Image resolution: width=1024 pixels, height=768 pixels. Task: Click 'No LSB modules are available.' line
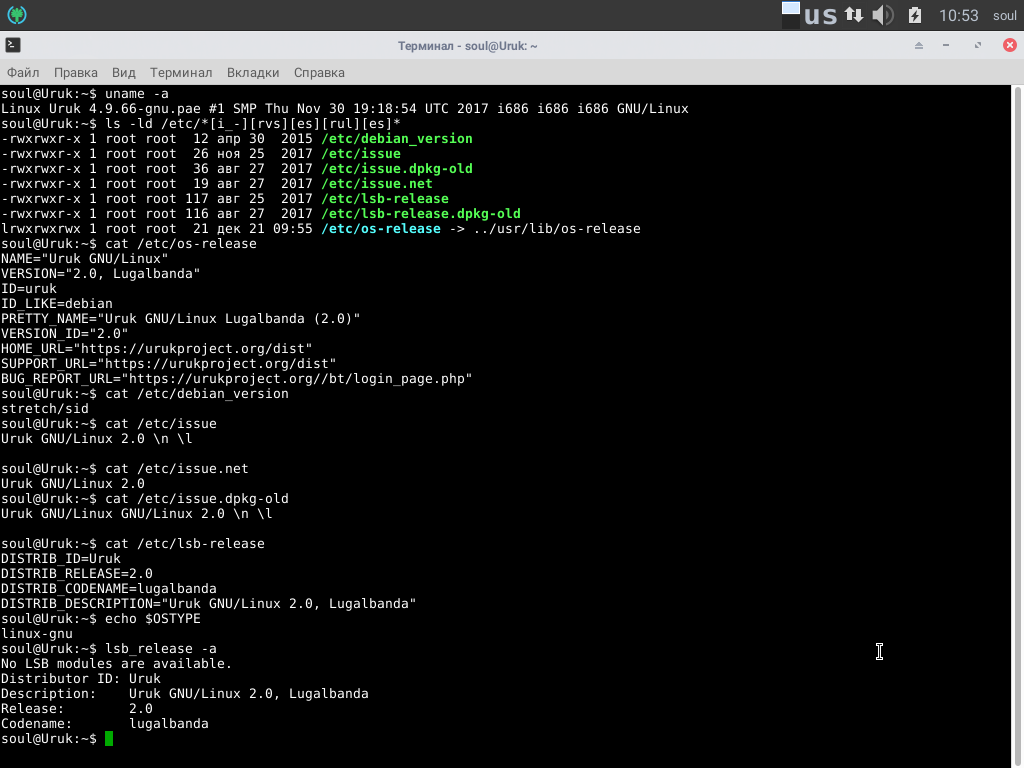point(116,664)
